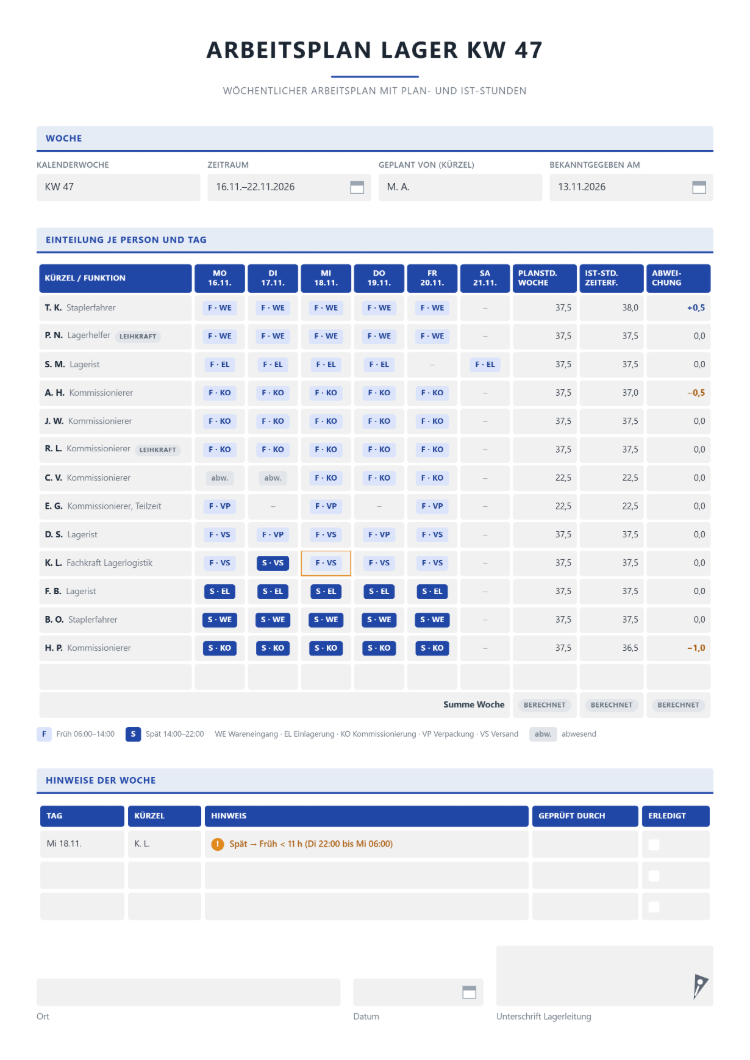The image size is (750, 1060).
Task: Click the orange warning icon in Hinweis
Action: click(217, 844)
